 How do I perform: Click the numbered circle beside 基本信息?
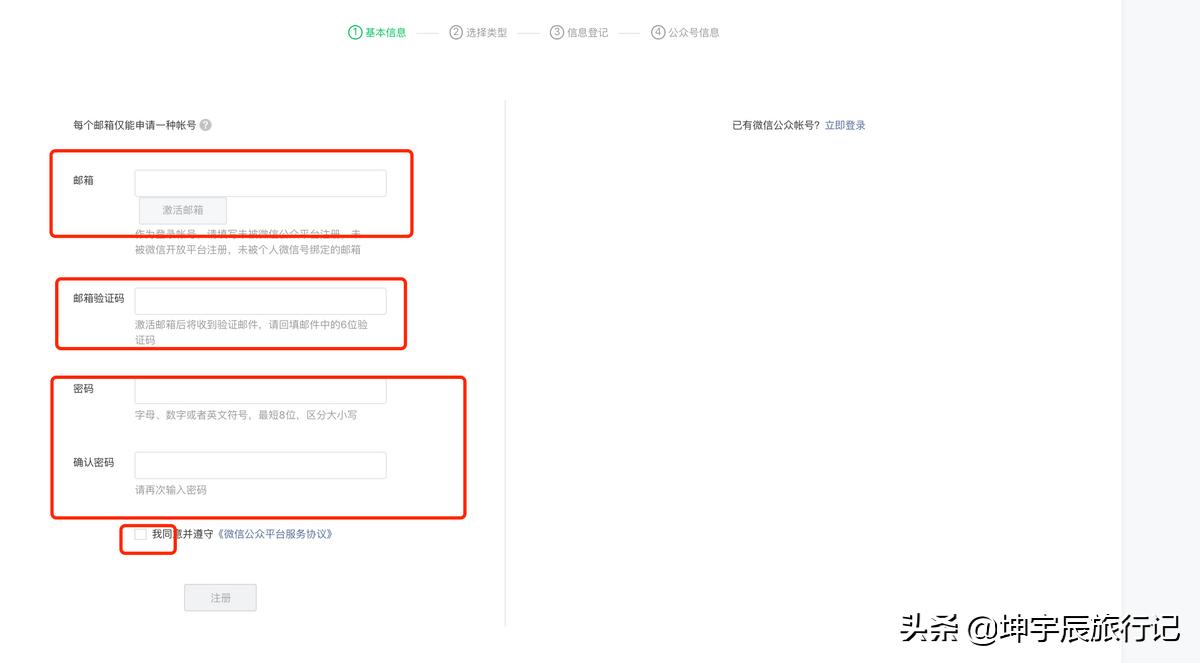coord(355,31)
